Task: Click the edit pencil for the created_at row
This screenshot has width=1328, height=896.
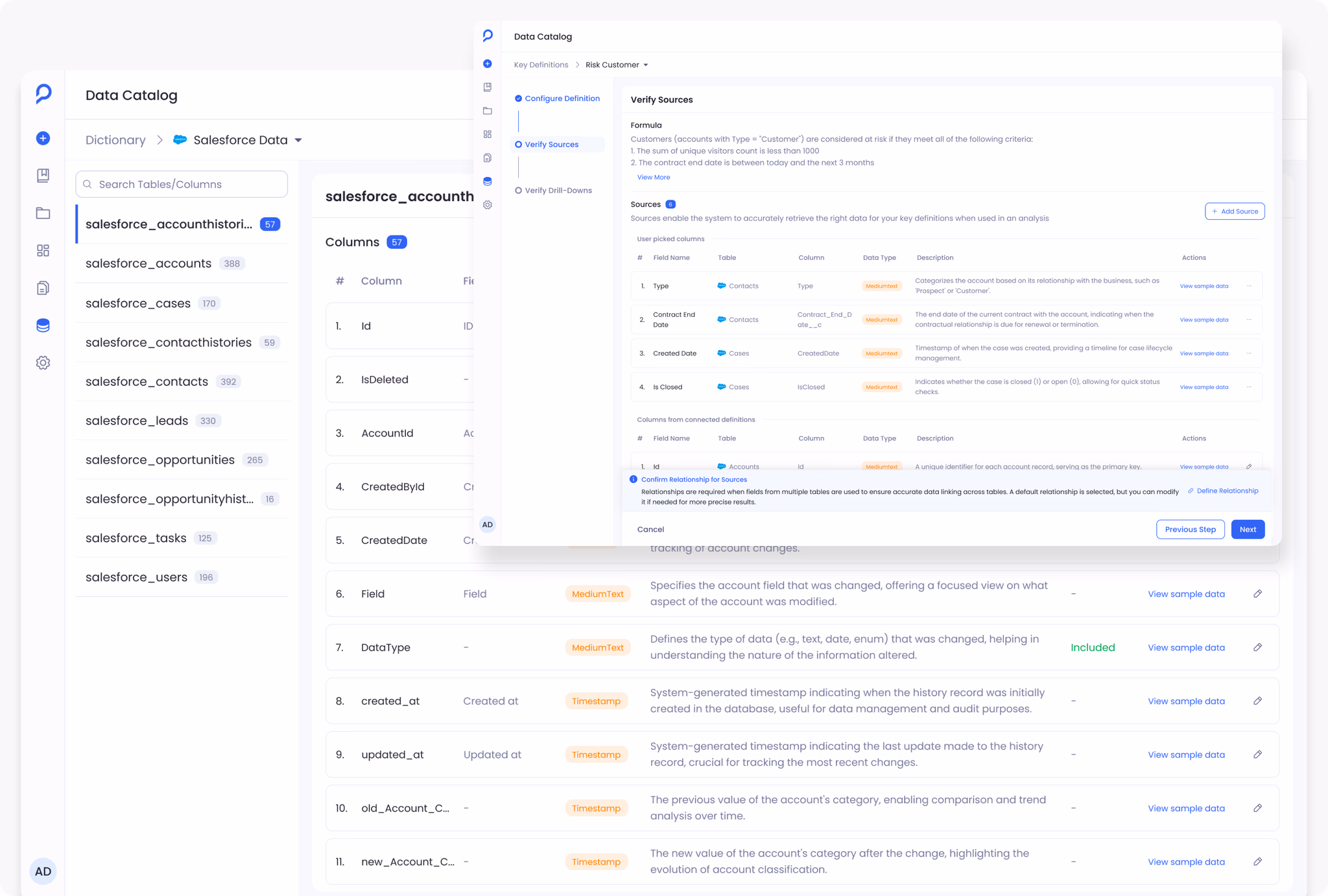Action: [1257, 701]
